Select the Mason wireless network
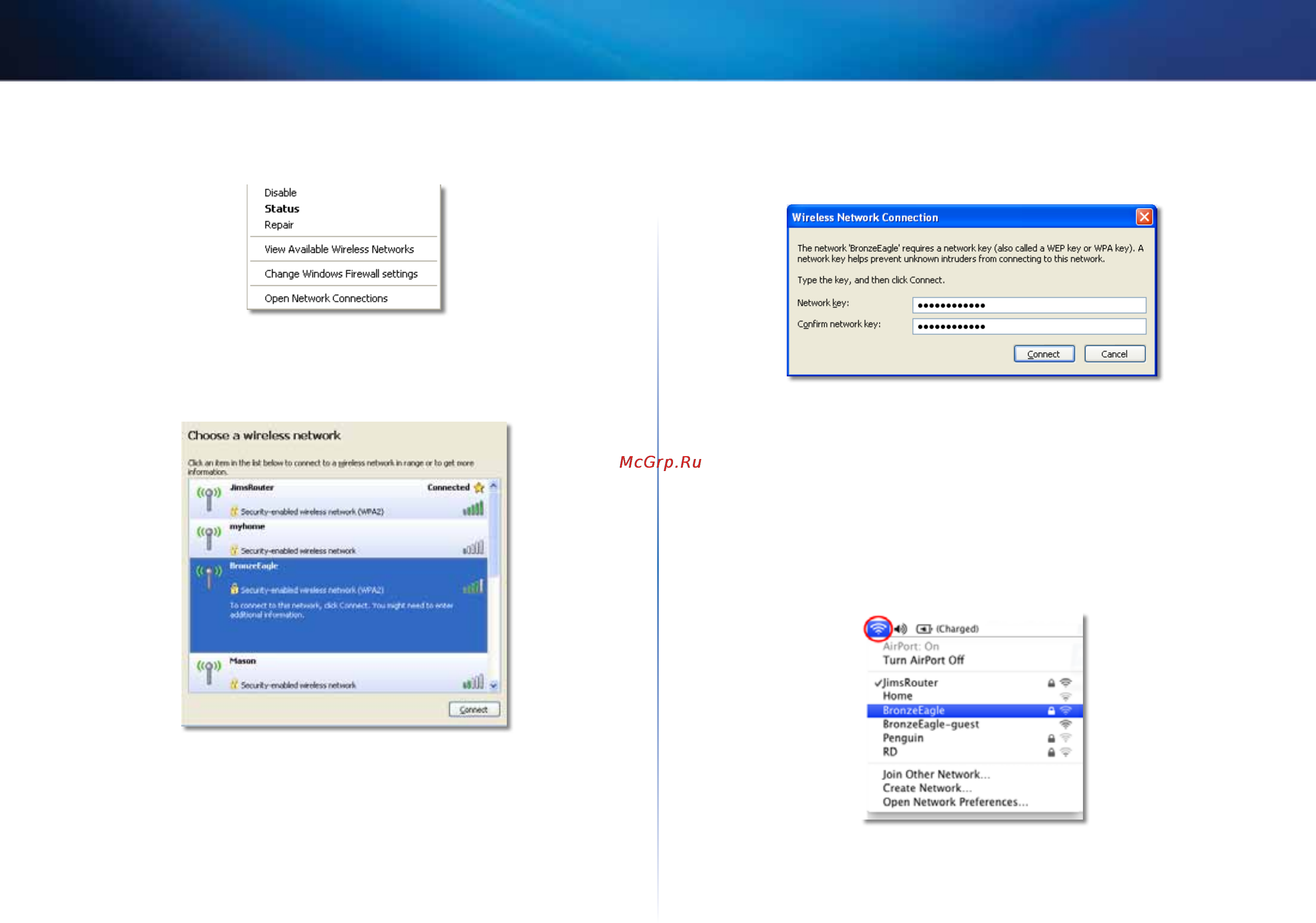This screenshot has width=1316, height=923. 338,673
